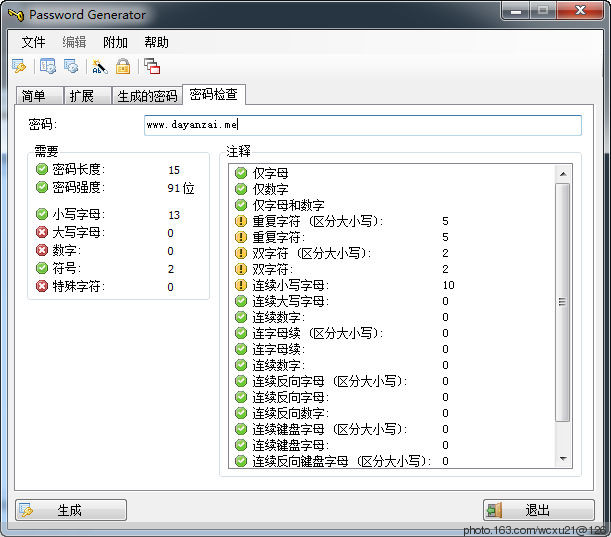Open the 编辑 menu
The height and width of the screenshot is (537, 611).
[74, 42]
